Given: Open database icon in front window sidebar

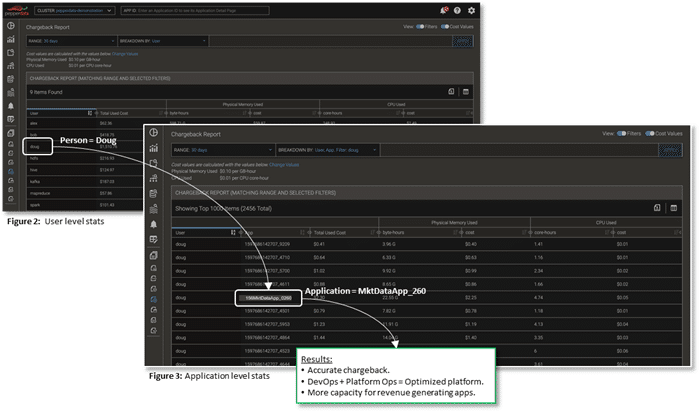Looking at the screenshot, I should 154,193.
